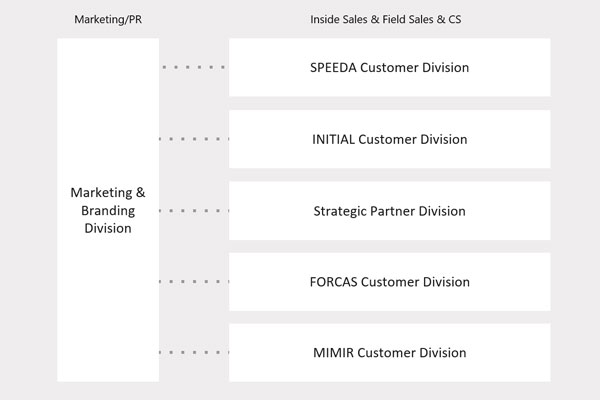Click the dotted line to Strategic Partner
Screen dimensions: 600x400
pyautogui.click(x=194, y=211)
